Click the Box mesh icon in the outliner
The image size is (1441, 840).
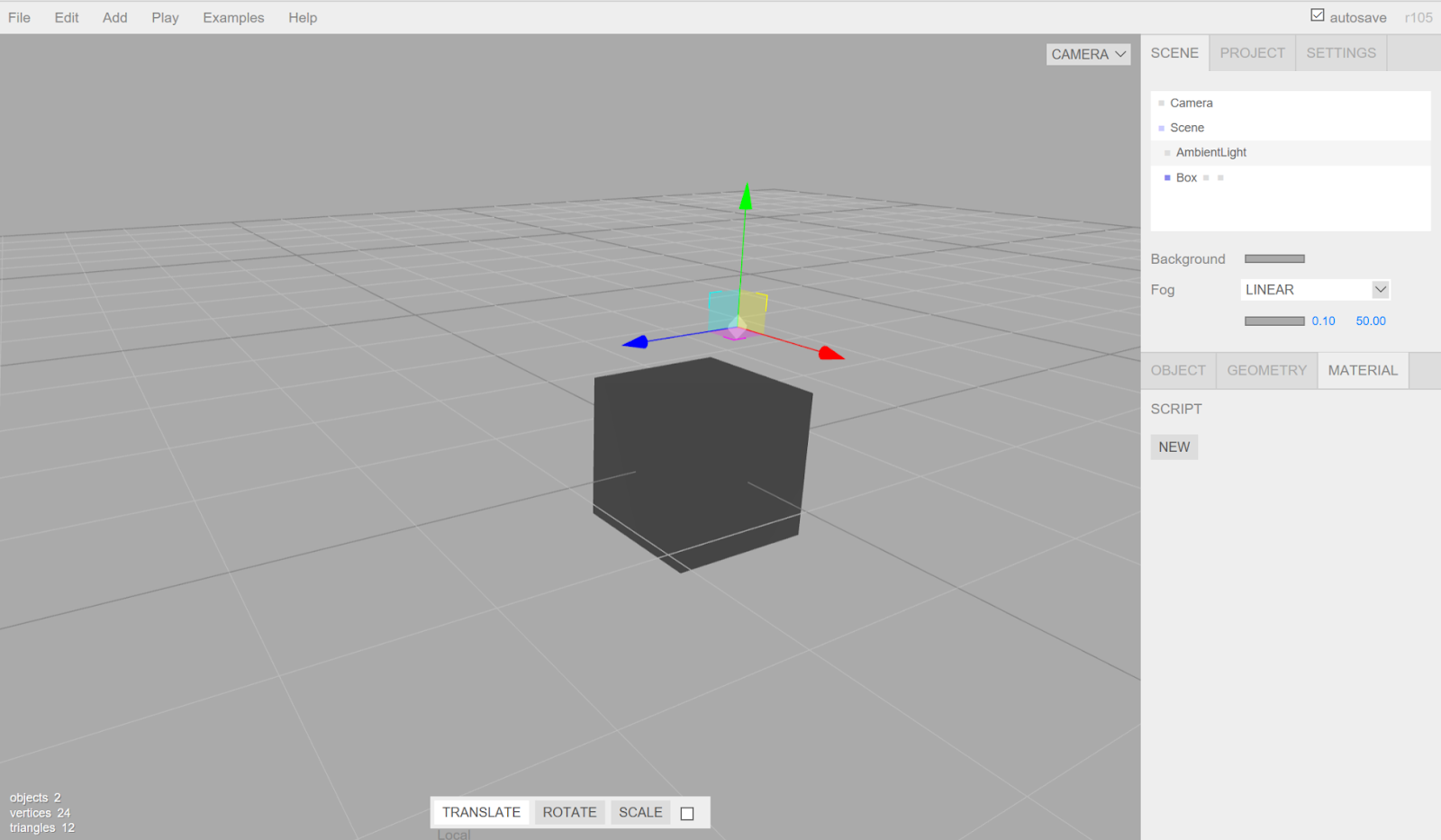[1167, 177]
